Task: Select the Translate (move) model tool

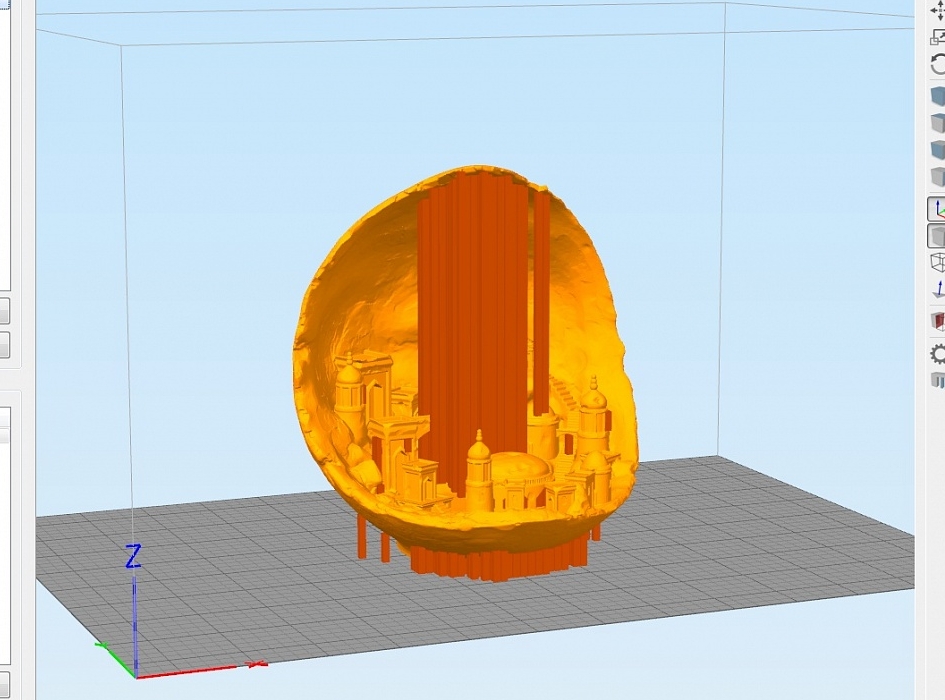Action: coord(938,11)
